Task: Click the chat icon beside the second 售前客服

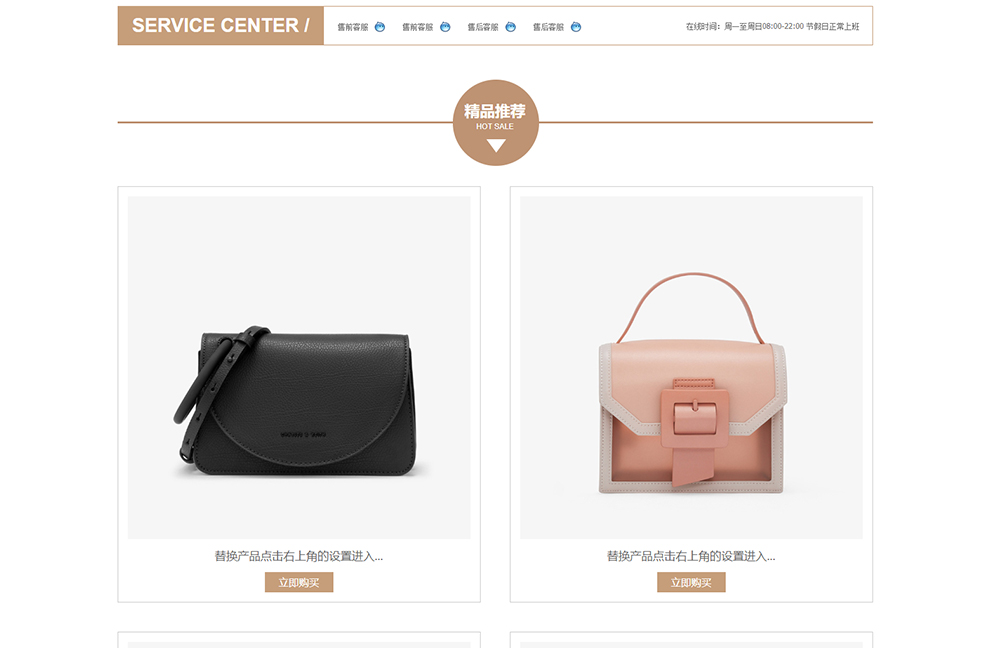Action: tap(445, 27)
